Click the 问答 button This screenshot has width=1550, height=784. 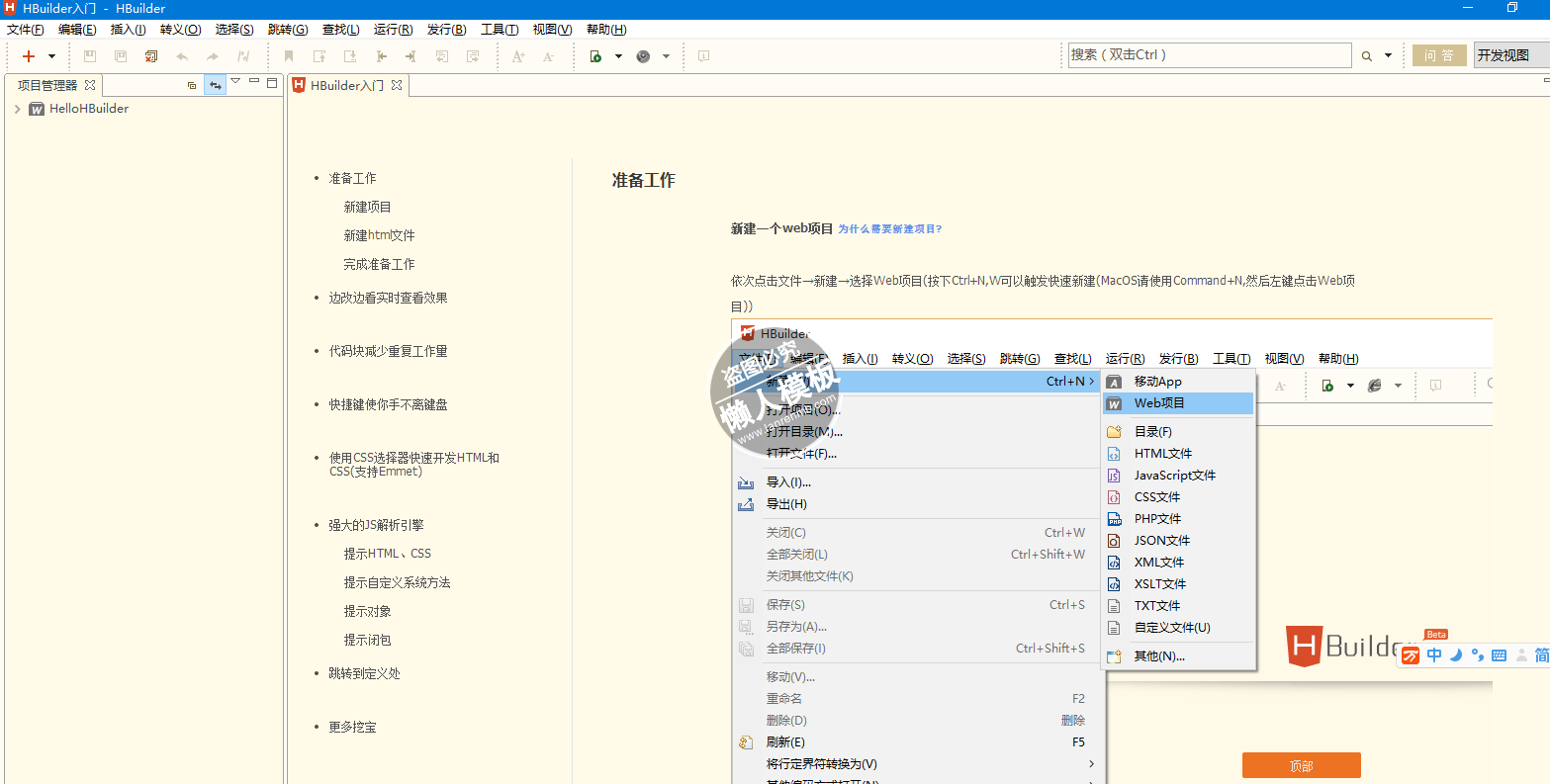click(x=1439, y=55)
